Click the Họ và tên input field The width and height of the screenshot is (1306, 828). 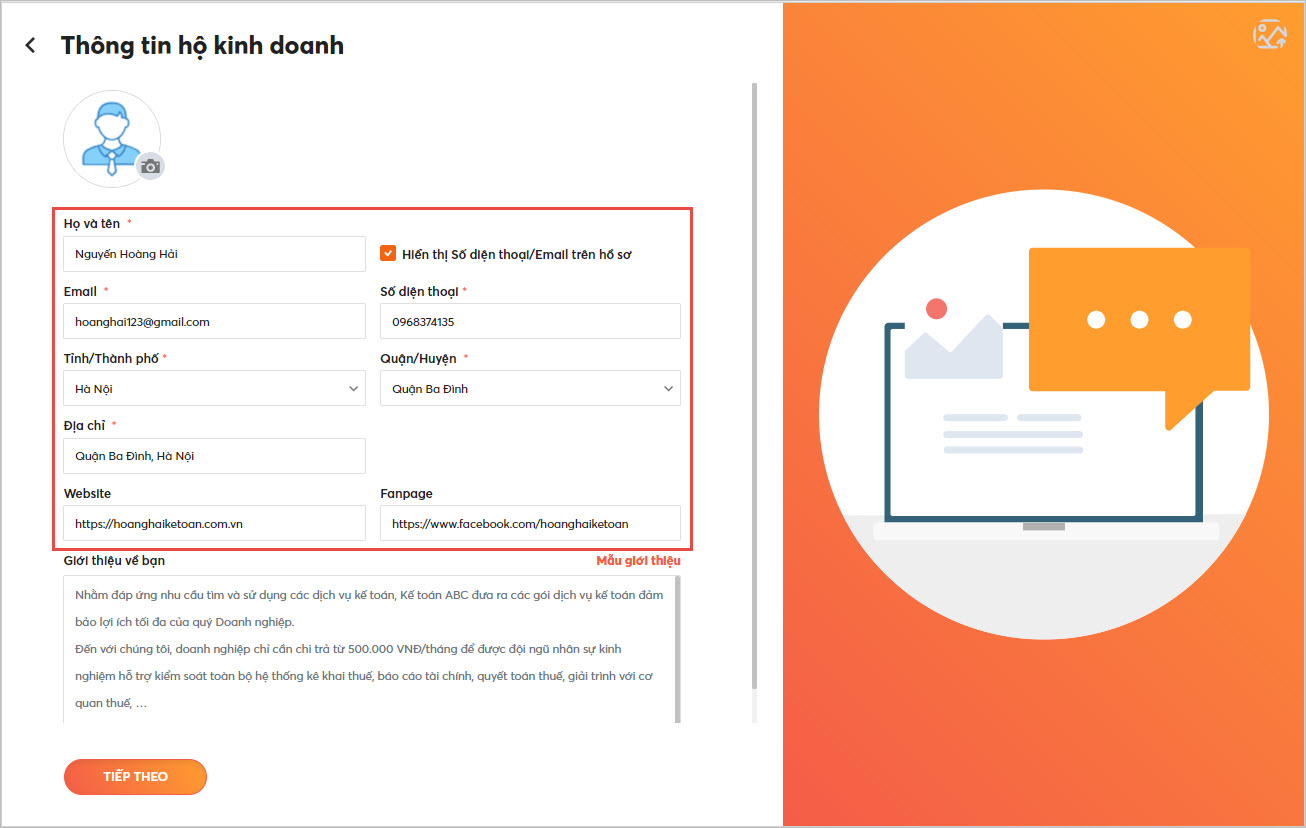[x=214, y=254]
